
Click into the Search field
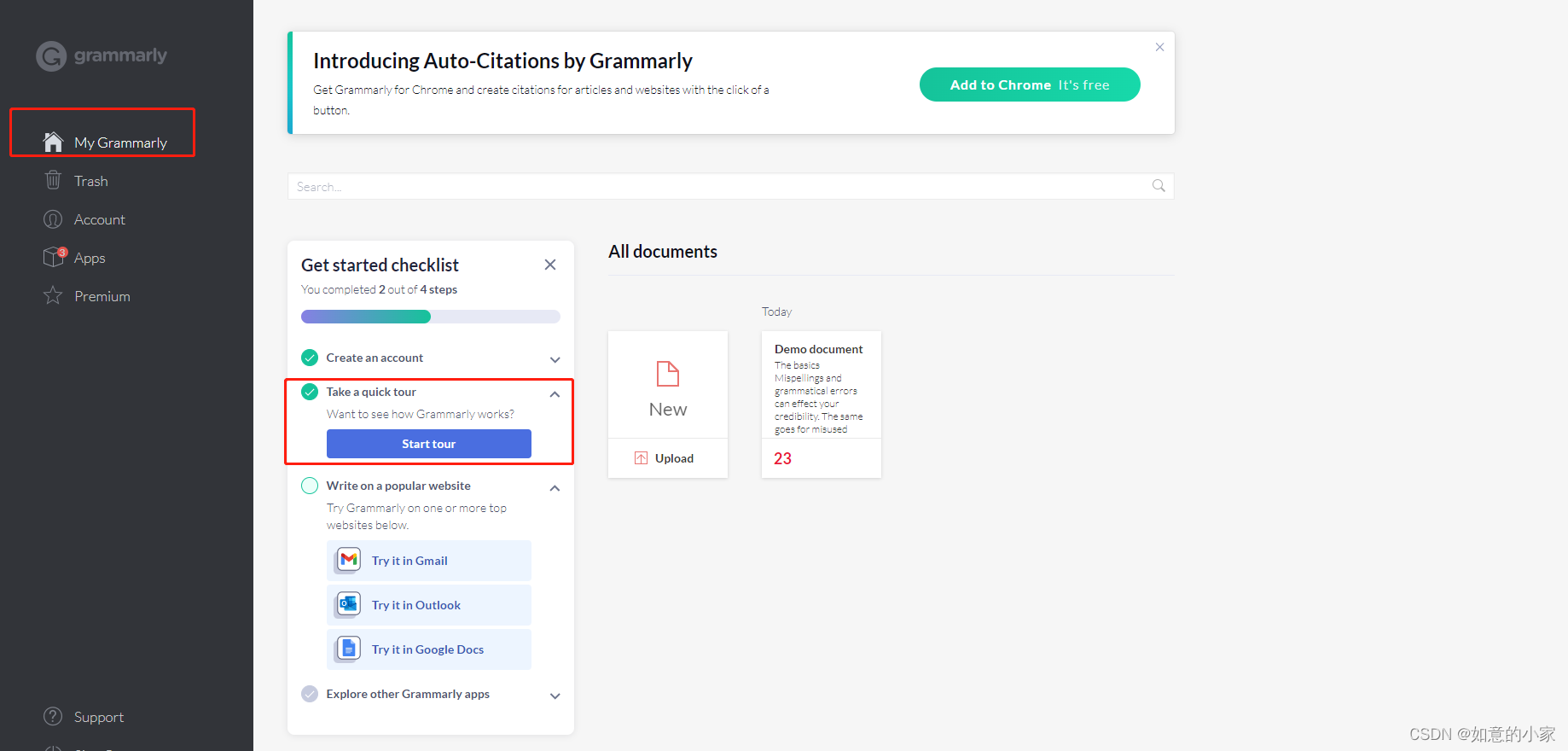(x=730, y=186)
